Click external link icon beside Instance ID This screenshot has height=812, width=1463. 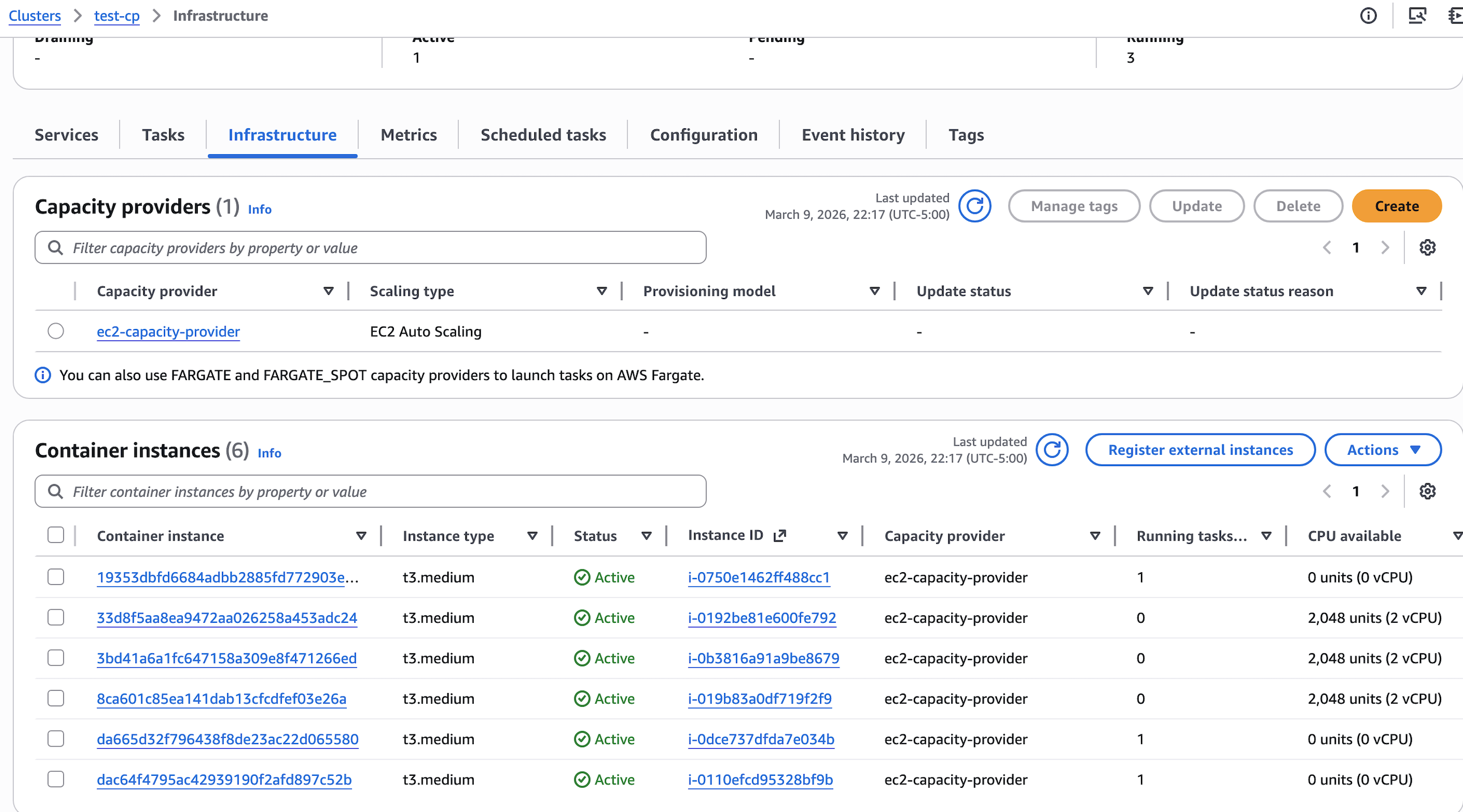tap(780, 536)
